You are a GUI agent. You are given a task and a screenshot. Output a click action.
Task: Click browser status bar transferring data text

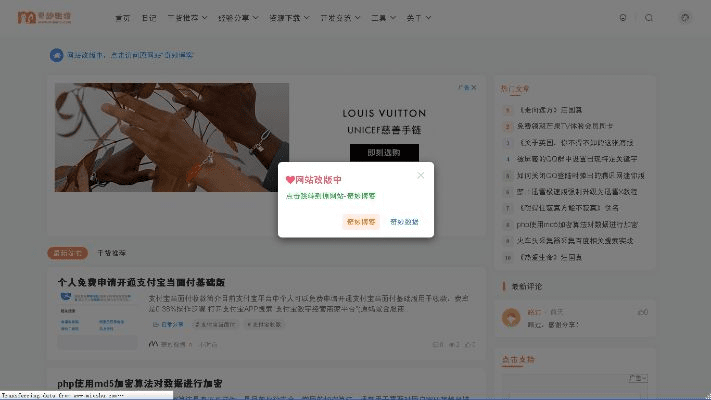click(63, 395)
